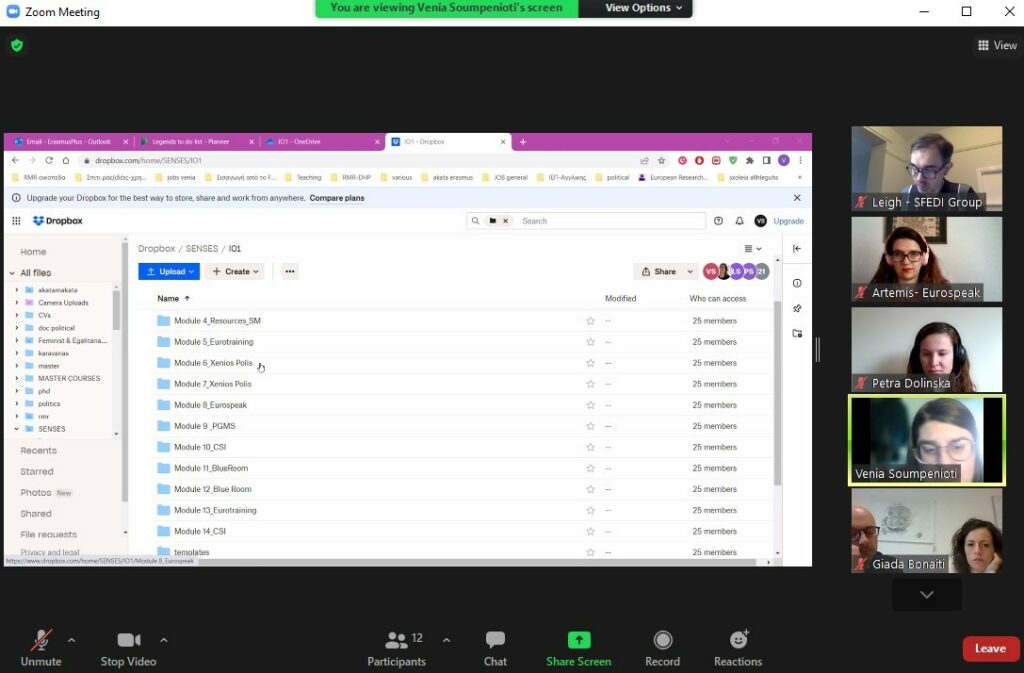Open the Zoom Chat panel
Screen dimensions: 1024x673
click(495, 648)
